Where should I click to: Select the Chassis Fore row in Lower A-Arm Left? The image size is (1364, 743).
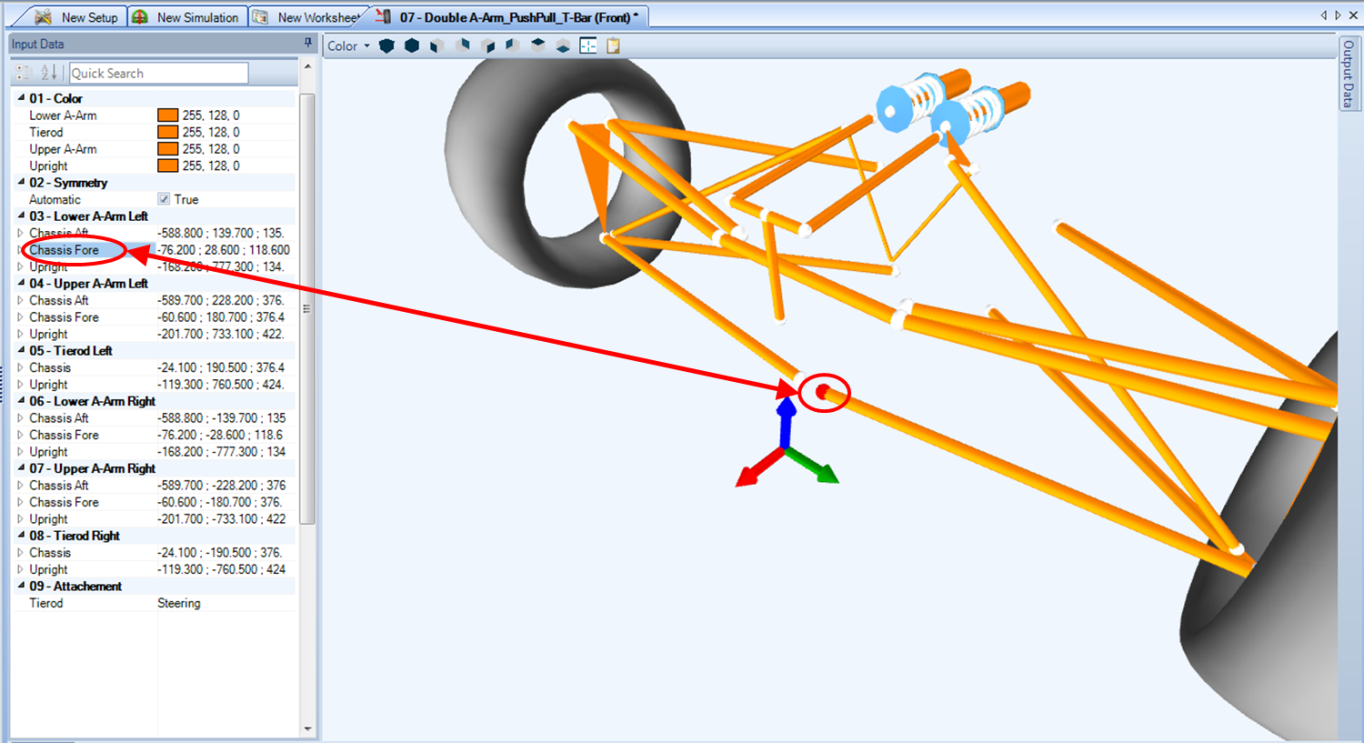pos(155,250)
